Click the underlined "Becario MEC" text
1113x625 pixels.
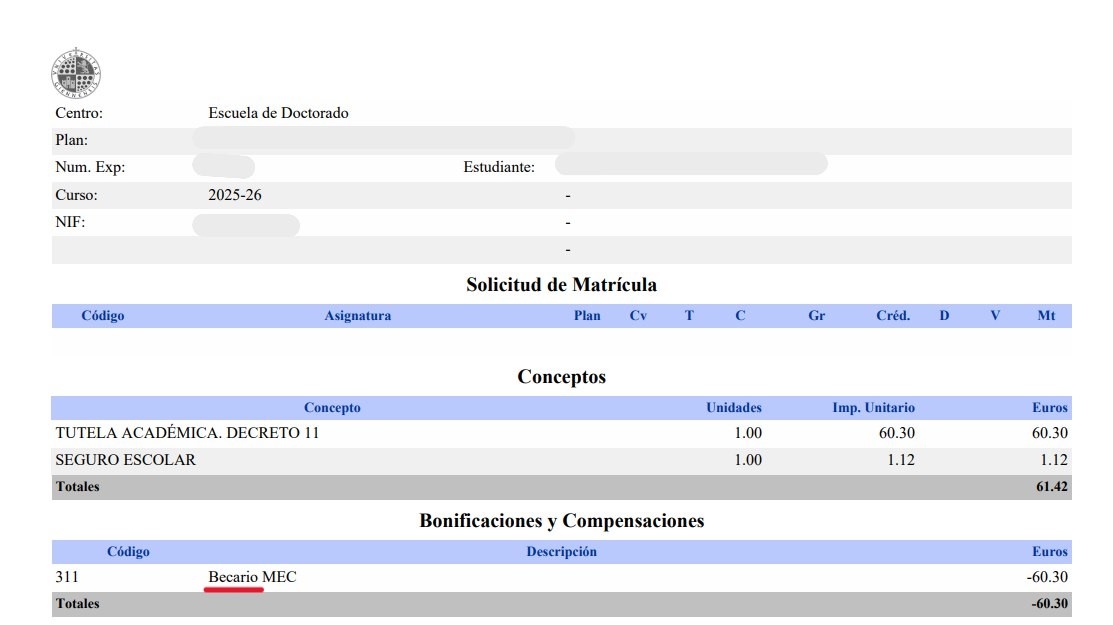pos(252,578)
